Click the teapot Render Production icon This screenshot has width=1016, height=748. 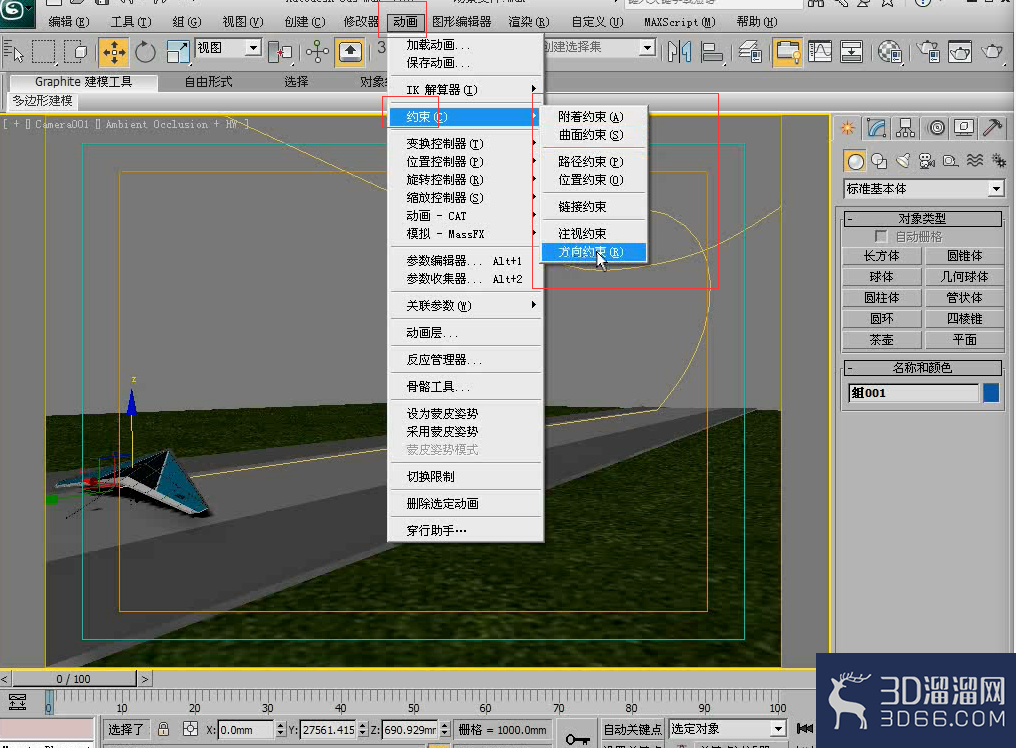point(991,52)
